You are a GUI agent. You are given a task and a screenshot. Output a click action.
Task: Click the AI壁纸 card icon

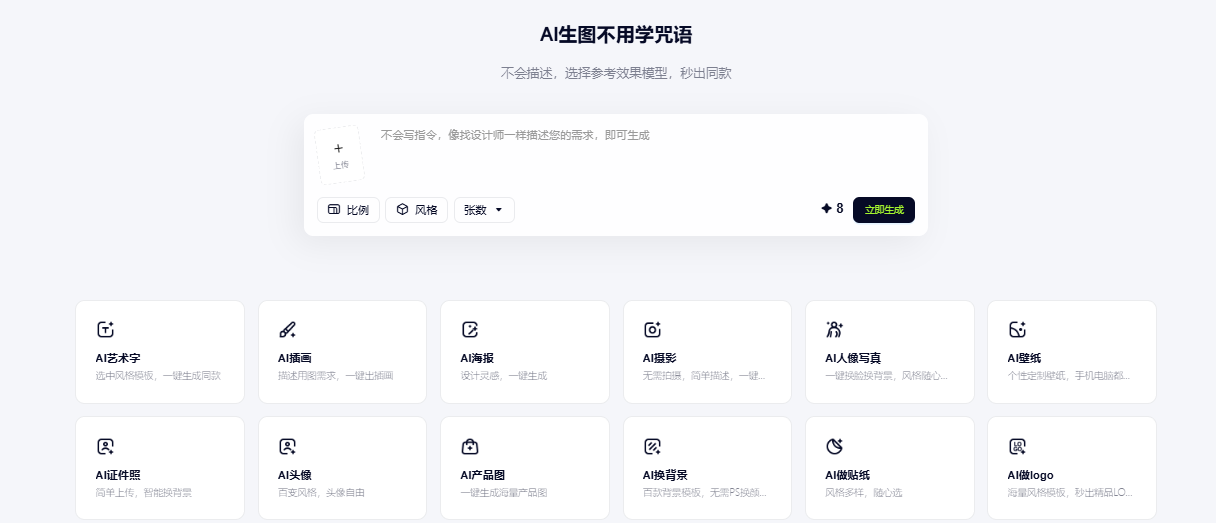tap(1017, 329)
